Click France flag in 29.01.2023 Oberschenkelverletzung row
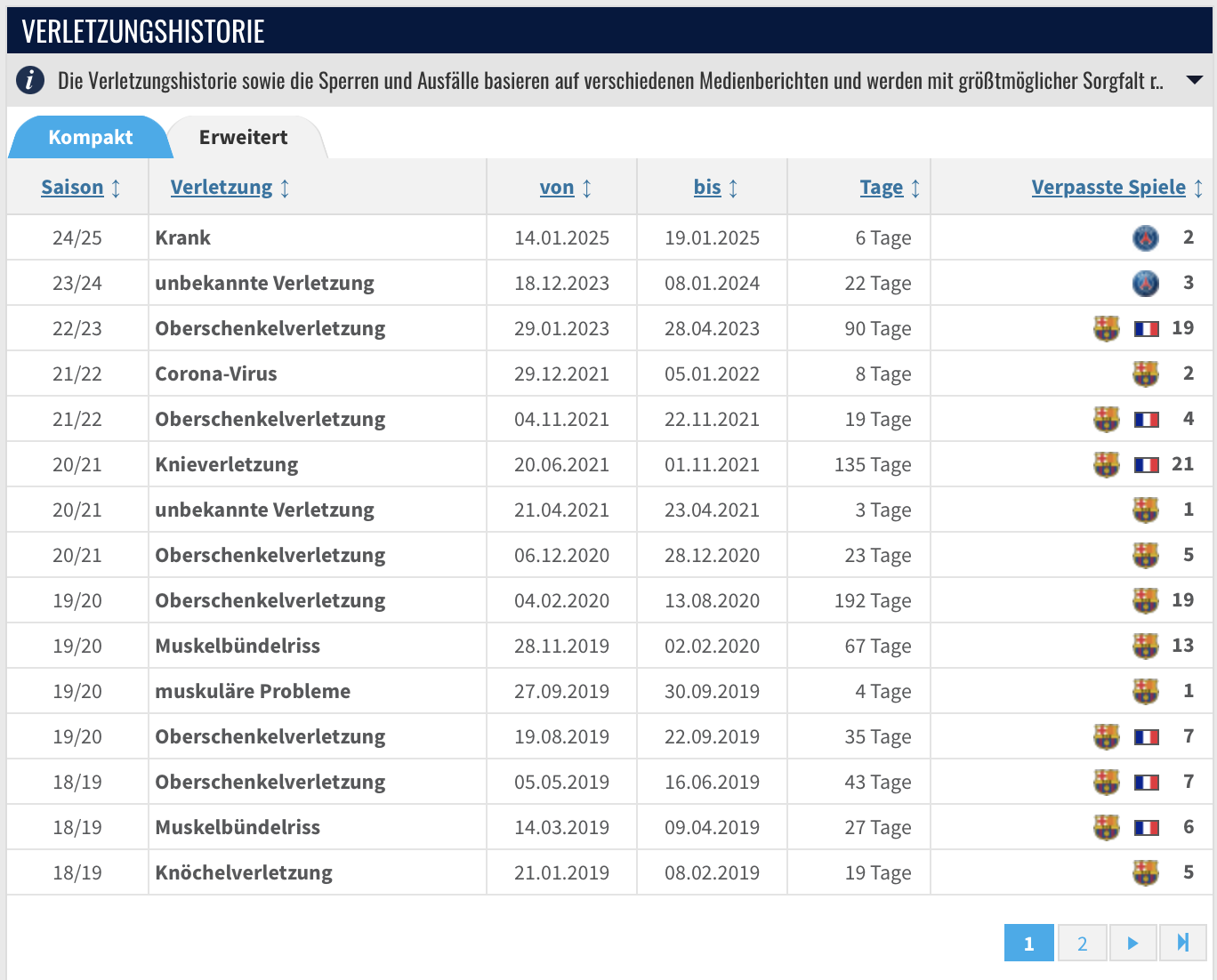The width and height of the screenshot is (1217, 980). pos(1147,329)
